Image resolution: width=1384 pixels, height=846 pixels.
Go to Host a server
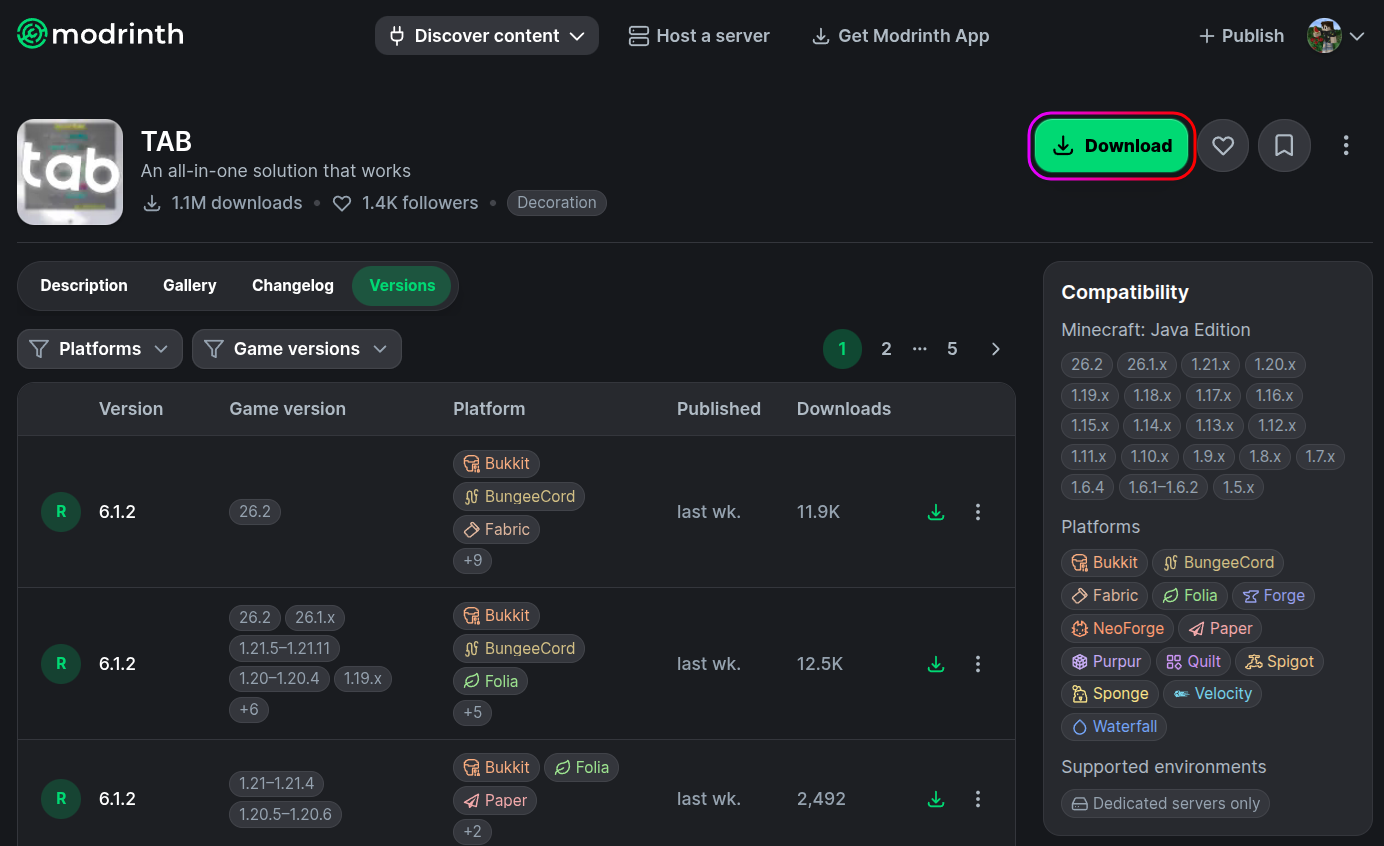pos(699,36)
